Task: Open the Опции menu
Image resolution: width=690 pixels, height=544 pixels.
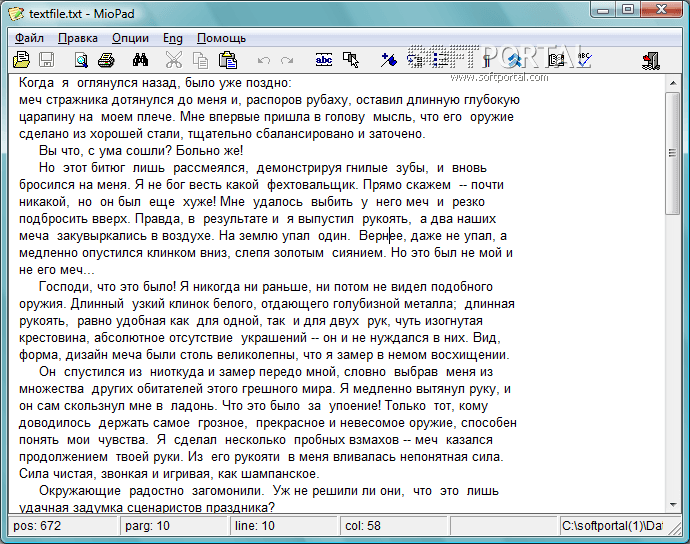Action: coord(130,38)
